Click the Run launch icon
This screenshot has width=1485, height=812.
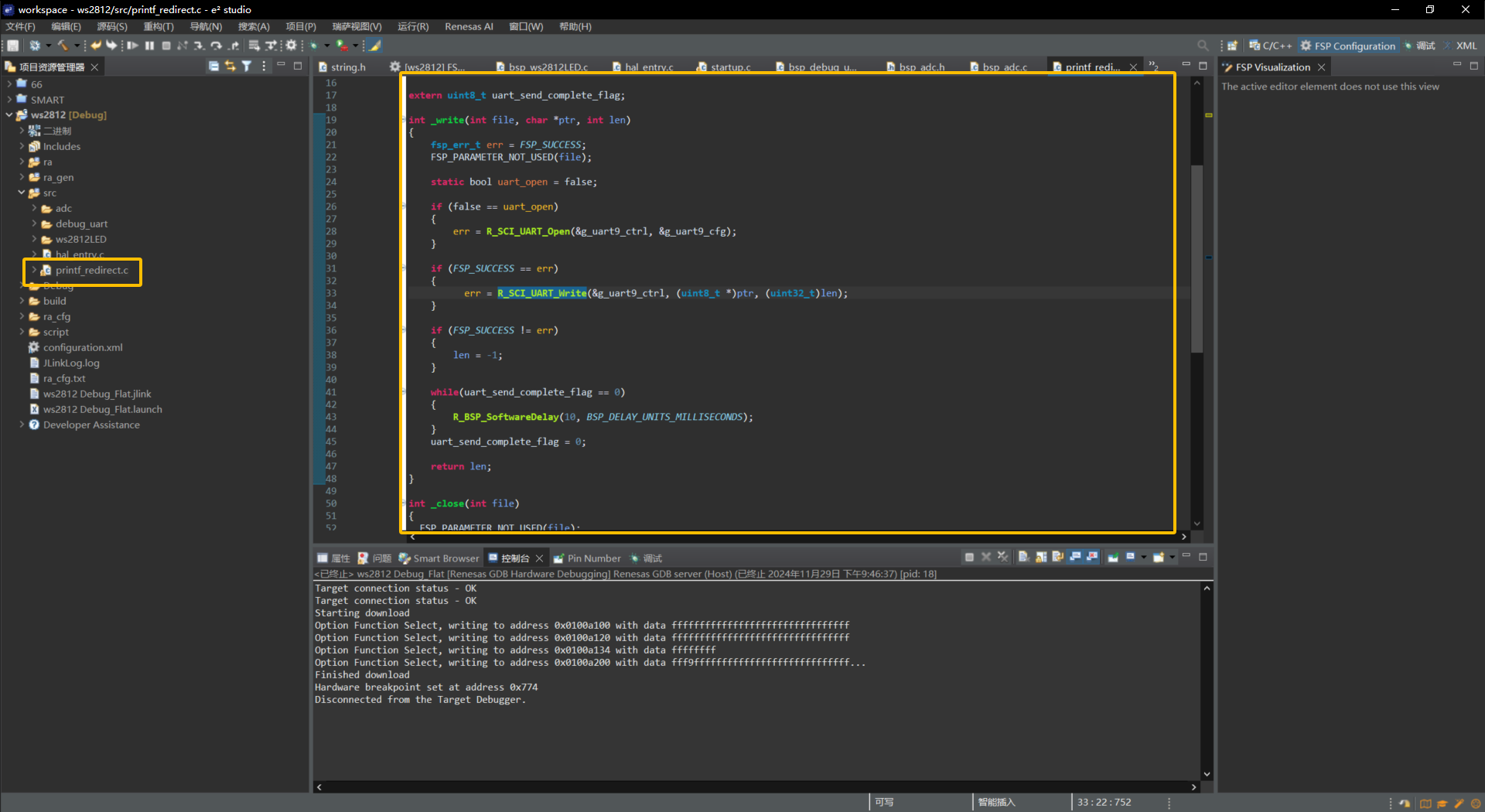[342, 46]
